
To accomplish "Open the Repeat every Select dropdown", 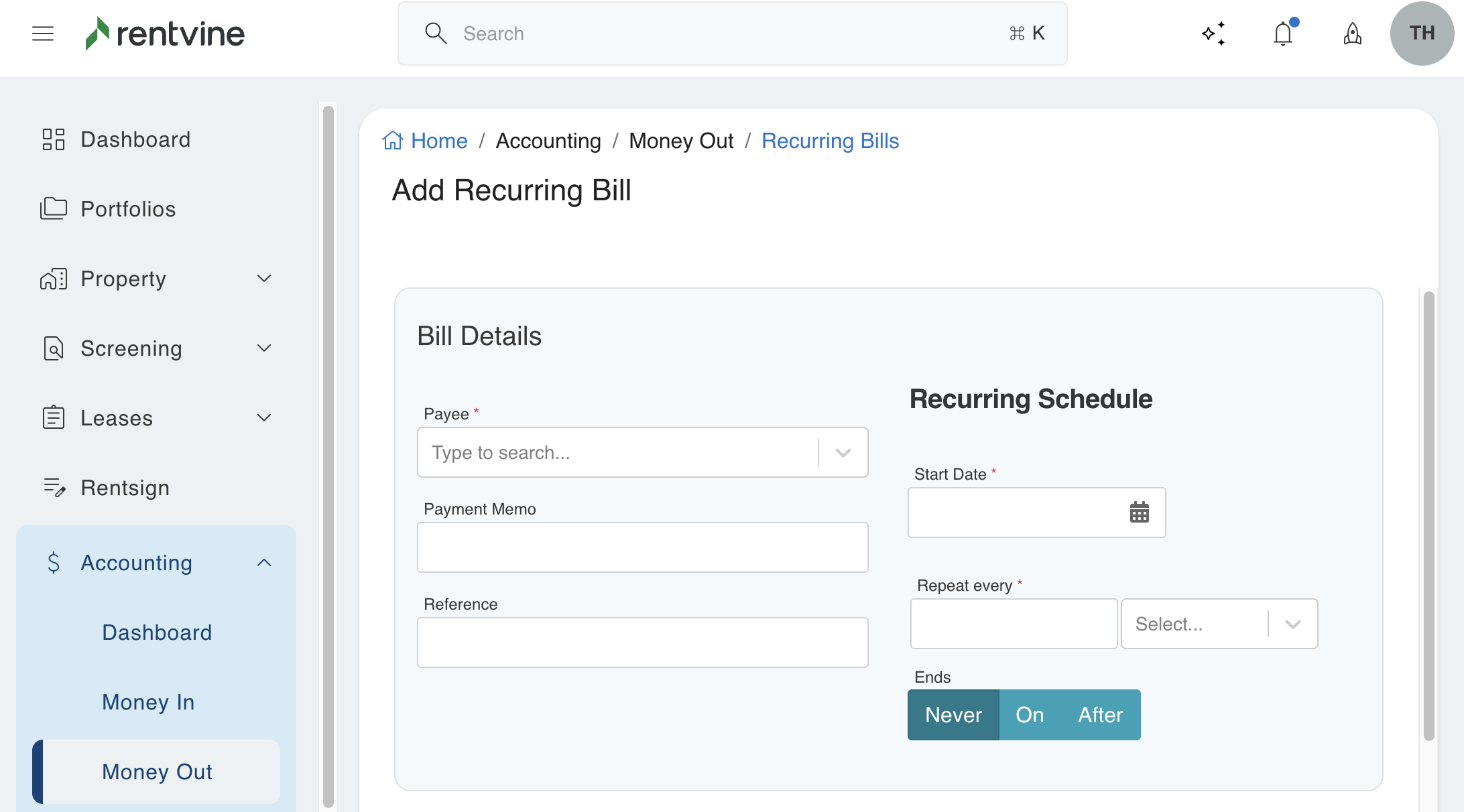I will 1219,624.
